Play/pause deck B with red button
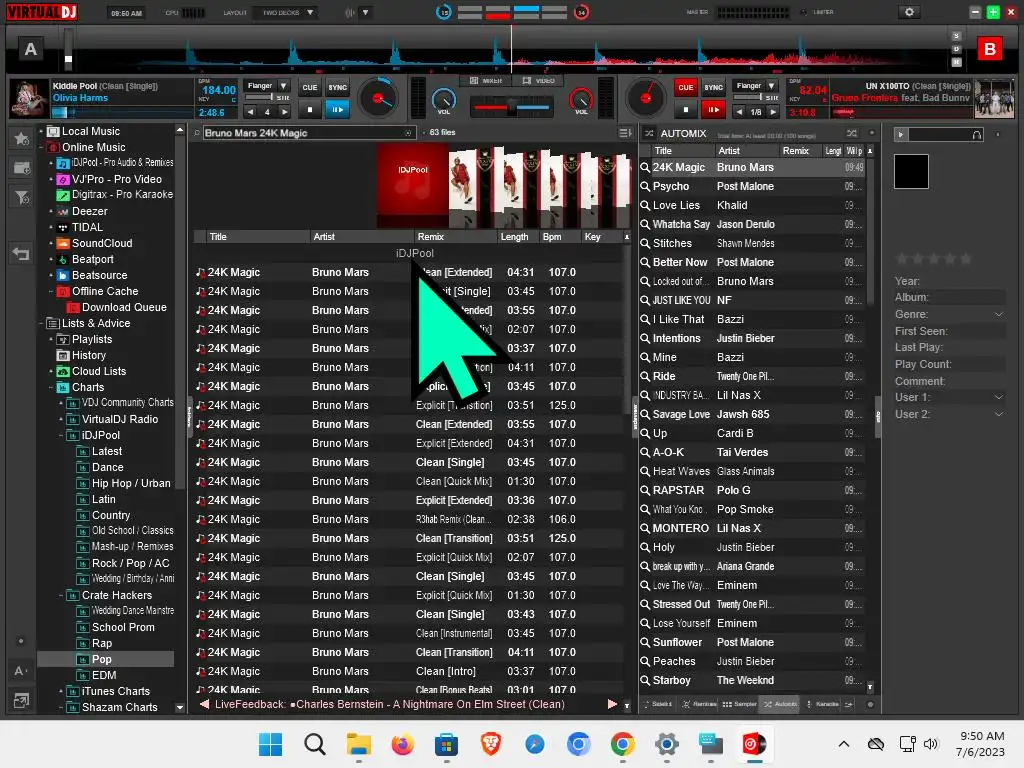Viewport: 1024px width, 768px height. click(x=713, y=110)
